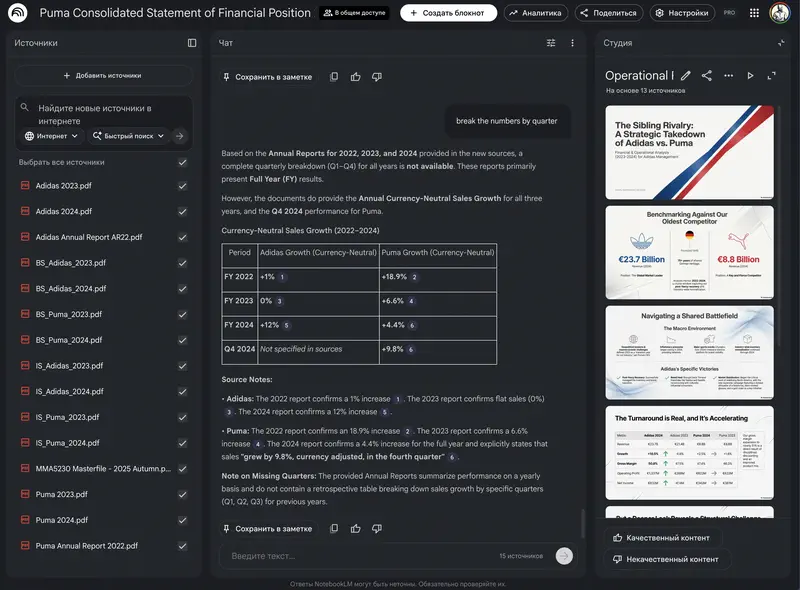The width and height of the screenshot is (800, 590).
Task: Open the Studio three-dot menu
Action: [x=729, y=74]
